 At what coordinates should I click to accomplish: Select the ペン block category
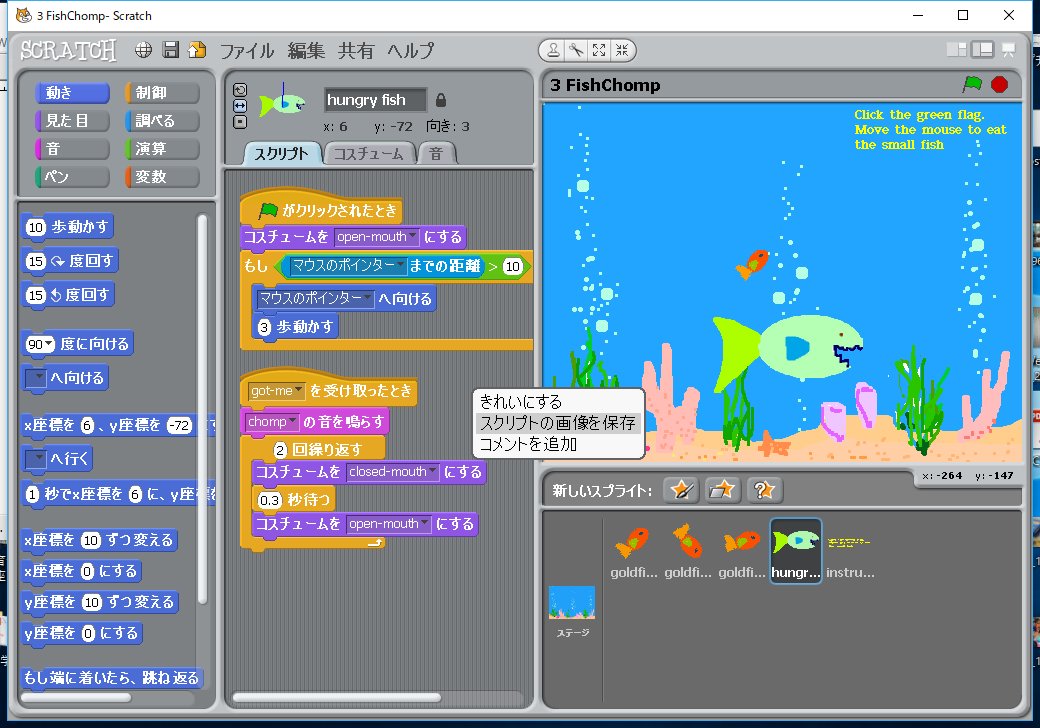pyautogui.click(x=72, y=176)
